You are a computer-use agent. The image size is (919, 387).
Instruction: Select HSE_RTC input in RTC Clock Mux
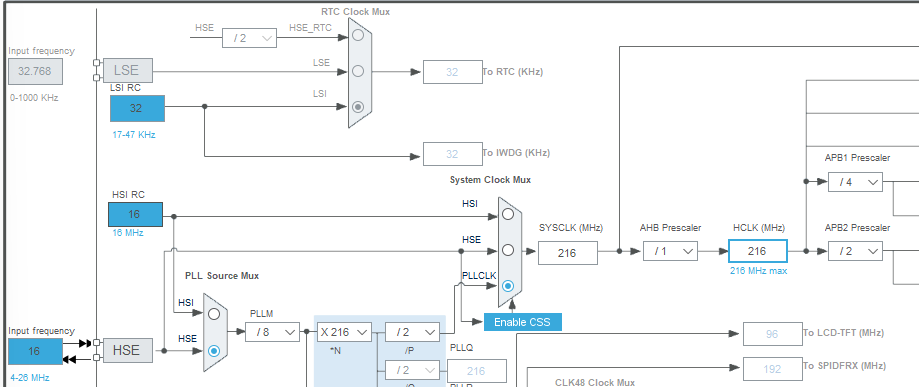[x=358, y=35]
